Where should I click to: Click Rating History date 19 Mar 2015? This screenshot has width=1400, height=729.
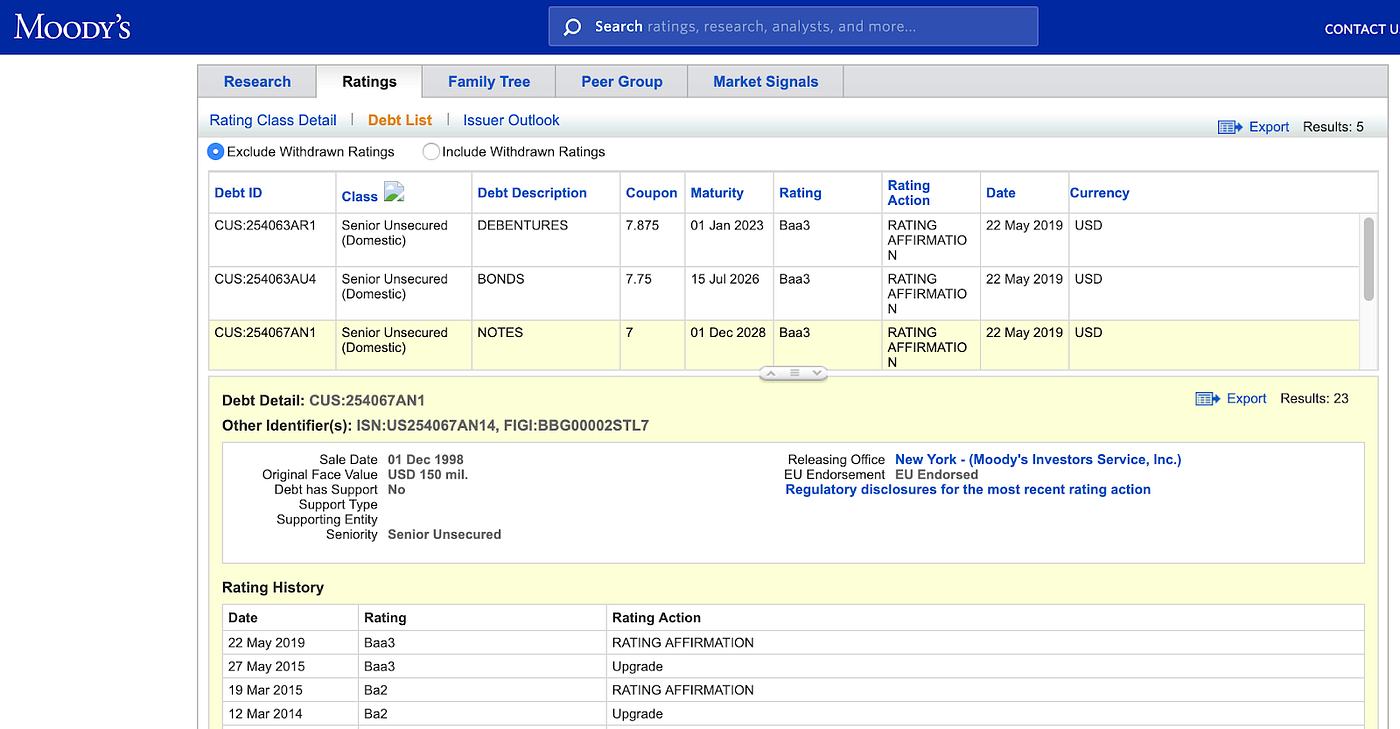tap(265, 691)
